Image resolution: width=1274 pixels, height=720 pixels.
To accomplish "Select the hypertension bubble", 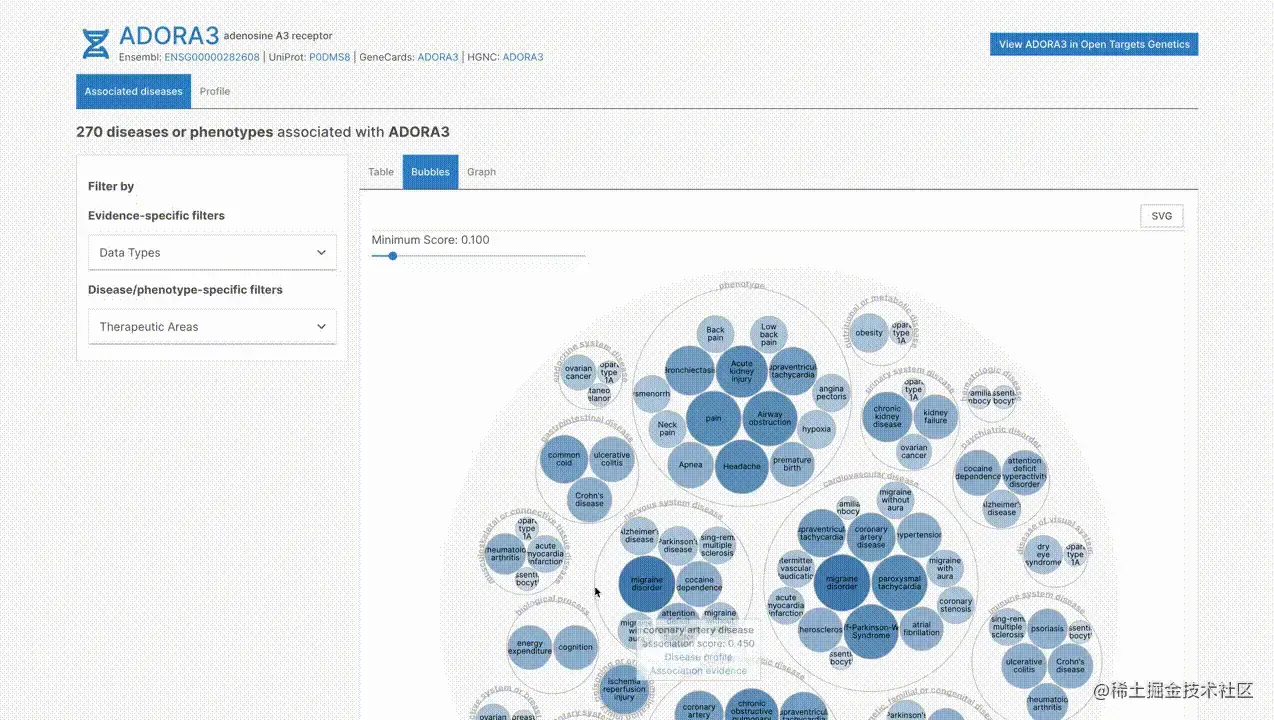I will 918,535.
